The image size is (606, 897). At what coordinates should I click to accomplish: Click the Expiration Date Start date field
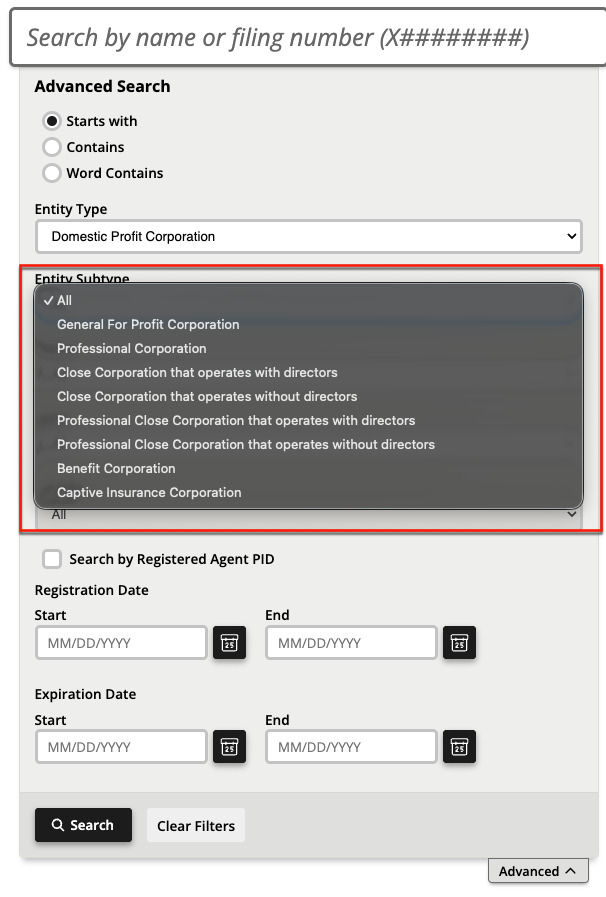[121, 747]
